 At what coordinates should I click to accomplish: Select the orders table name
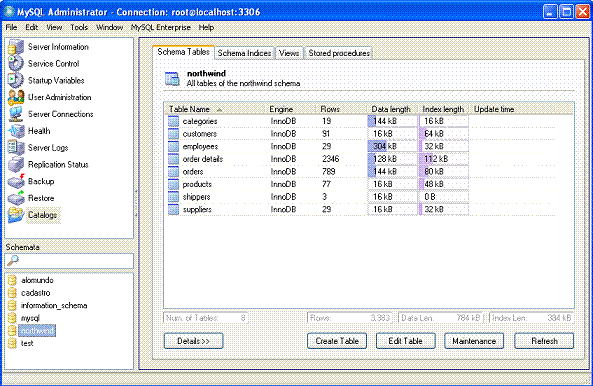click(193, 172)
